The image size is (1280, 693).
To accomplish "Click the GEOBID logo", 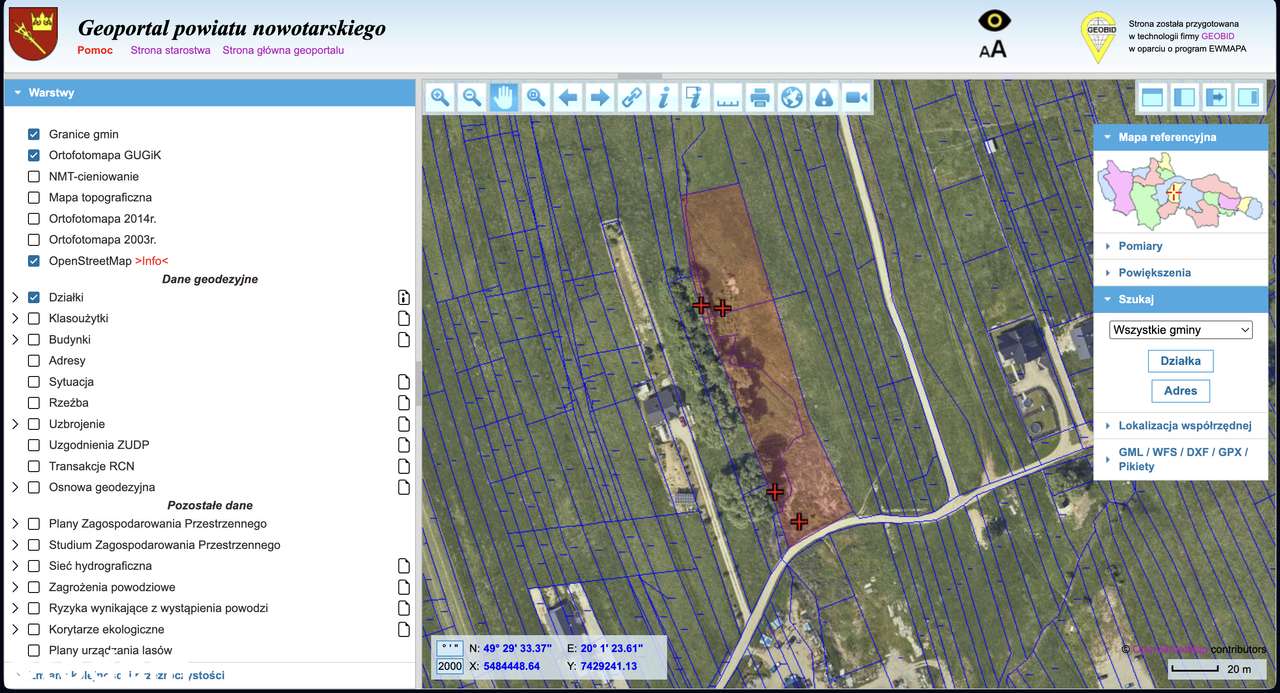I will 1099,37.
